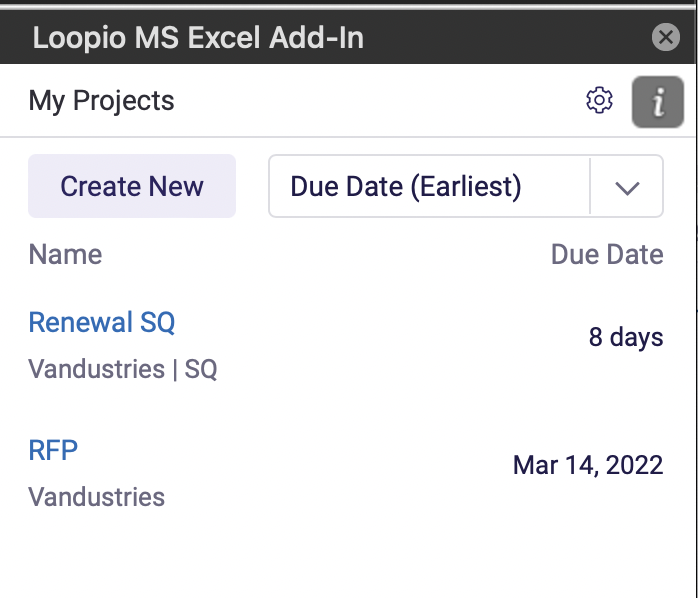Click the Vandustries subtitle under RFP
The image size is (698, 598).
pos(97,497)
